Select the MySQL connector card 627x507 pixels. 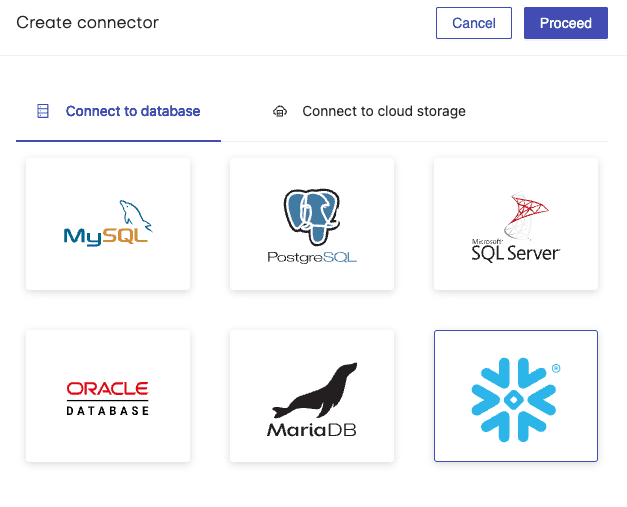click(108, 224)
